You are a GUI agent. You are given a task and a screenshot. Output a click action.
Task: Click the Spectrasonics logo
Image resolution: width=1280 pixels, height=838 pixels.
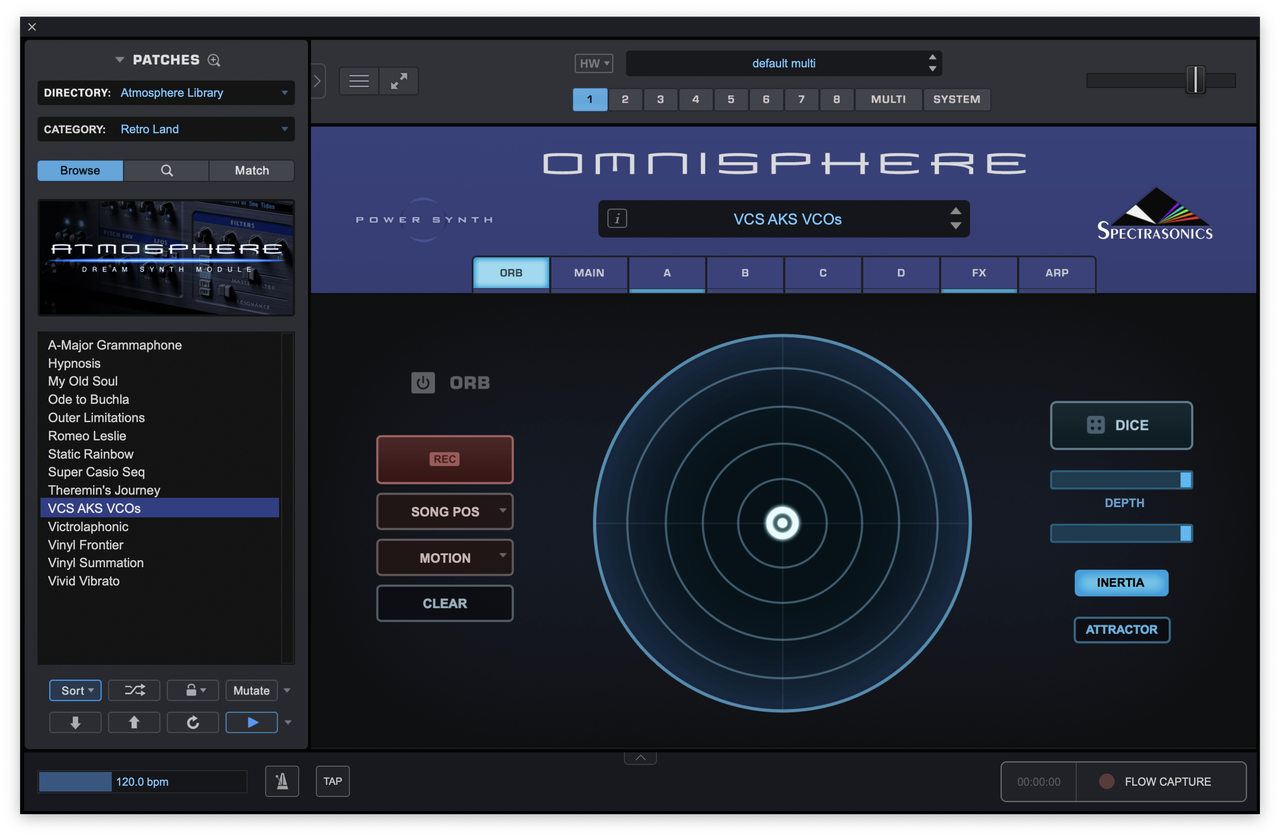point(1155,214)
